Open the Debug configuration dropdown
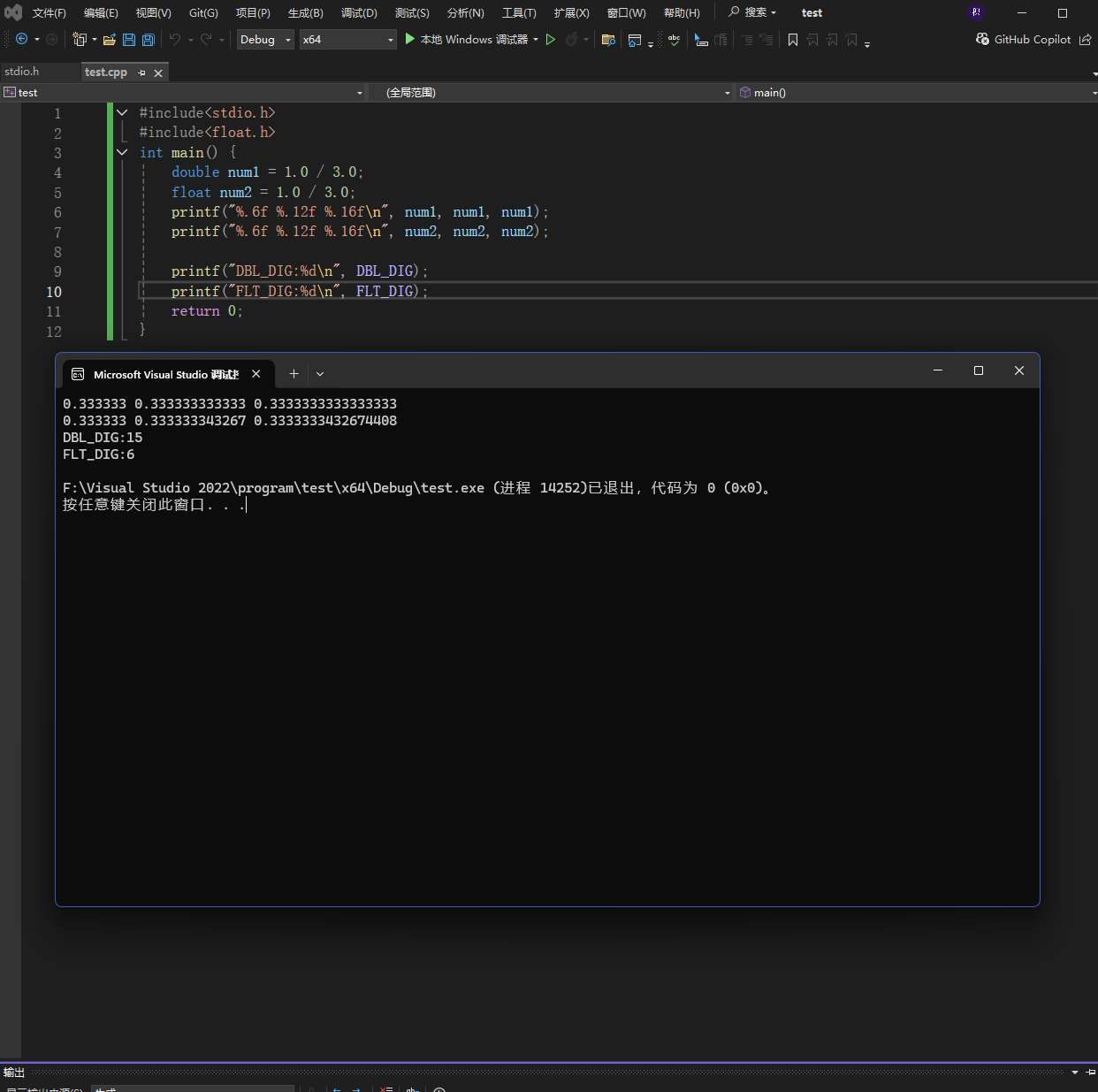This screenshot has height=1092, width=1098. tap(264, 39)
